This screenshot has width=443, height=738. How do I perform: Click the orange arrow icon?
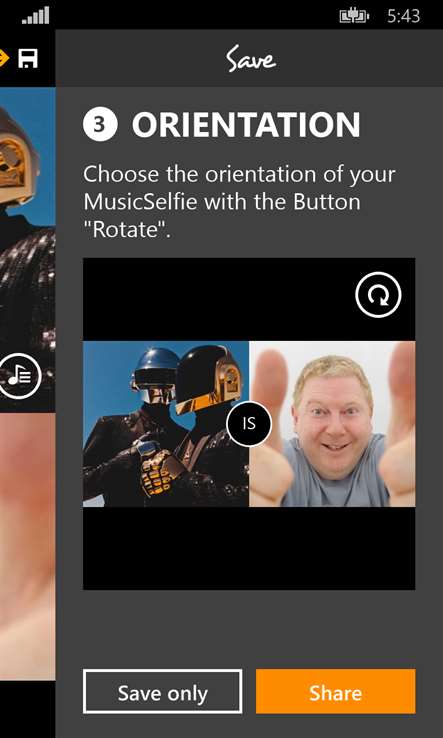click(x=4, y=59)
